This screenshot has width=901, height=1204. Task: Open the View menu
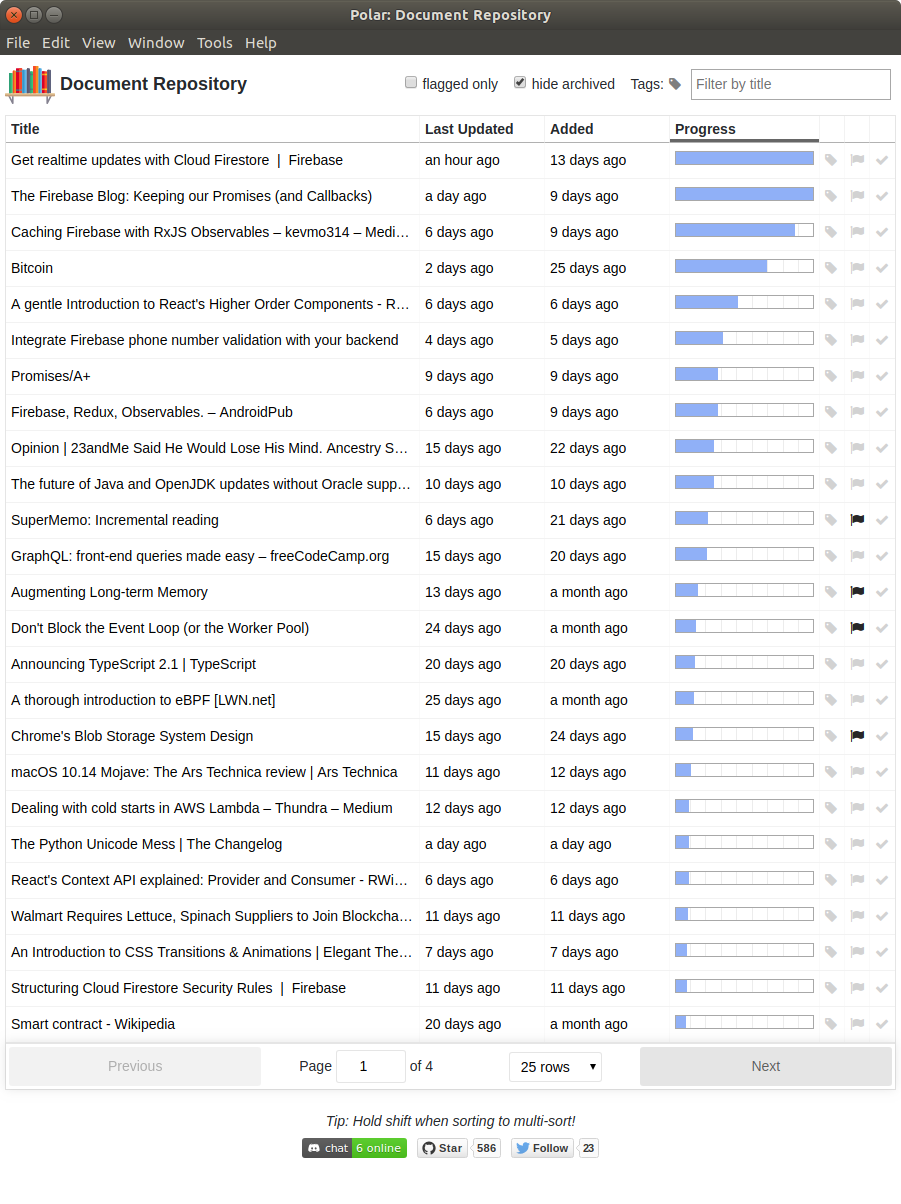pyautogui.click(x=99, y=43)
